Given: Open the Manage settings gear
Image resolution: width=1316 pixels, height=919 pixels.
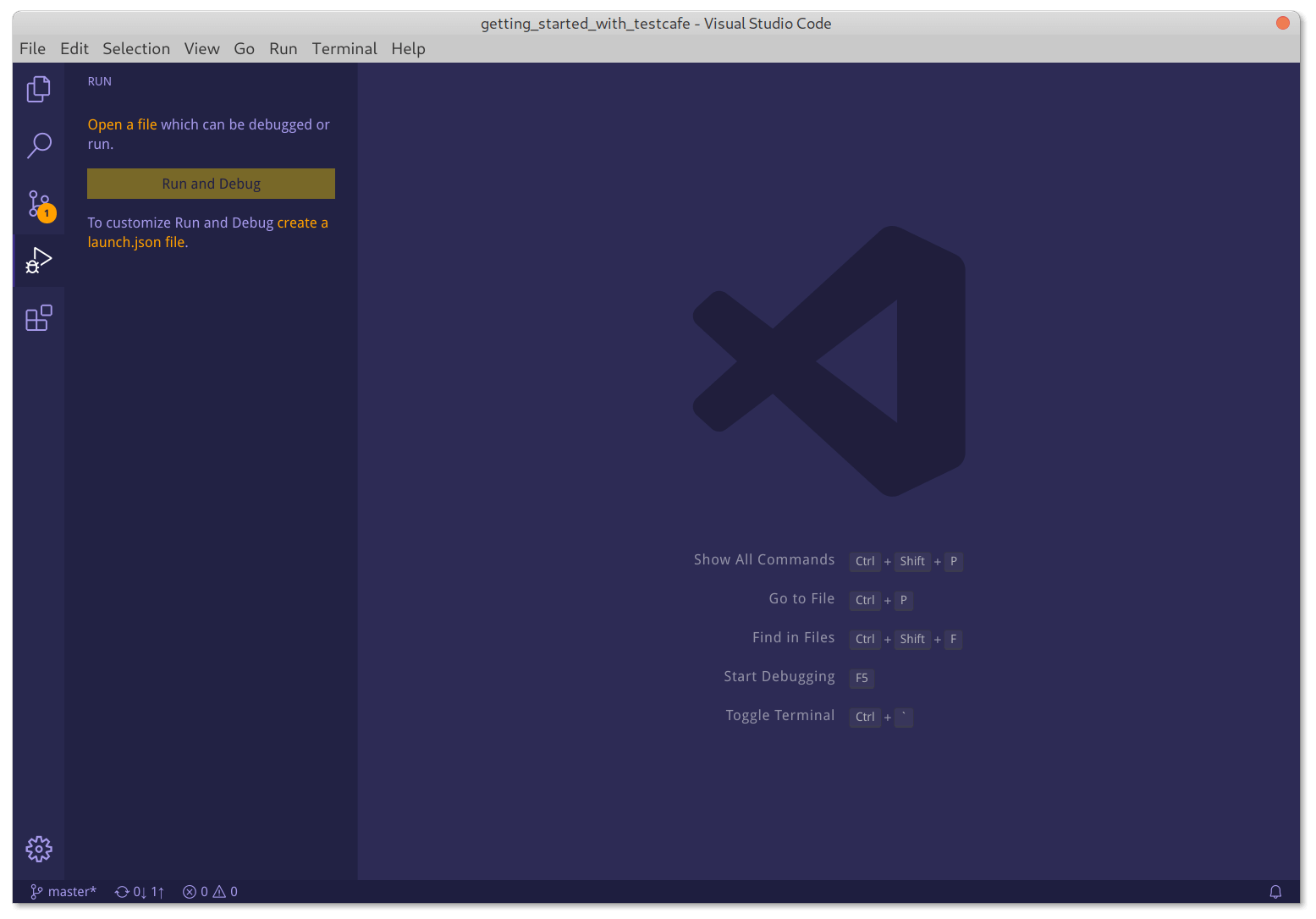Looking at the screenshot, I should coord(39,849).
